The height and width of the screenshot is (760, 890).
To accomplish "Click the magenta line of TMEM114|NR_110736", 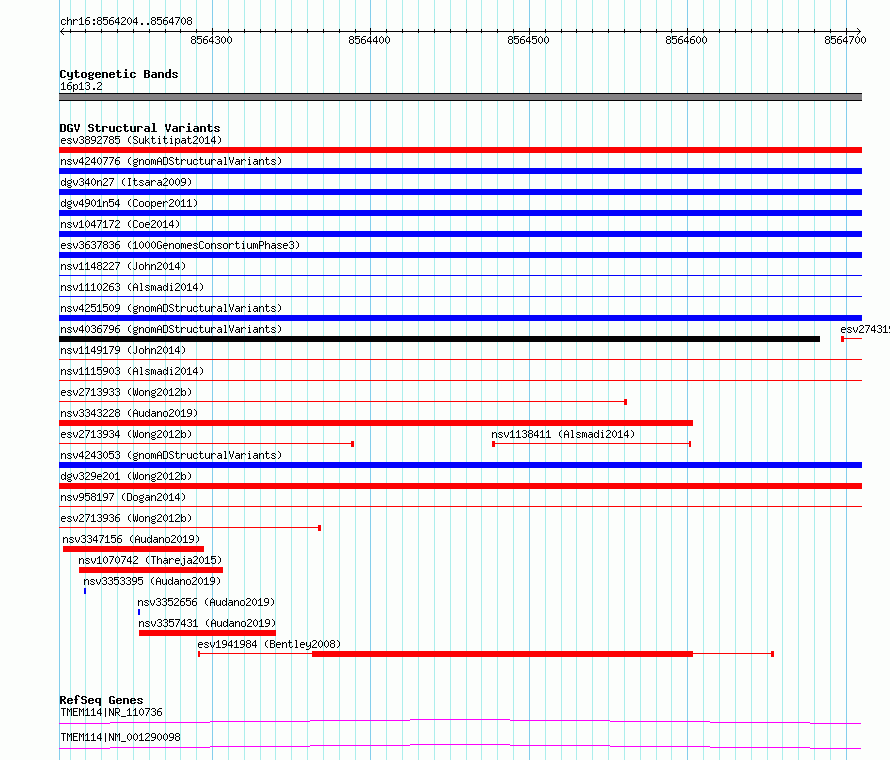I will pos(460,721).
